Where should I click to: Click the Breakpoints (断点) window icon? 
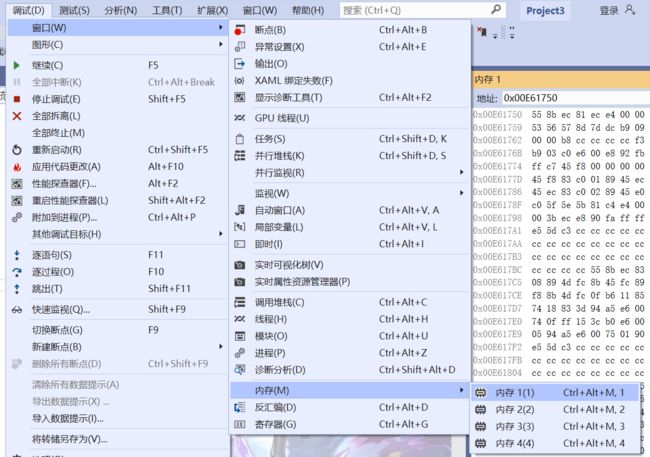239,30
